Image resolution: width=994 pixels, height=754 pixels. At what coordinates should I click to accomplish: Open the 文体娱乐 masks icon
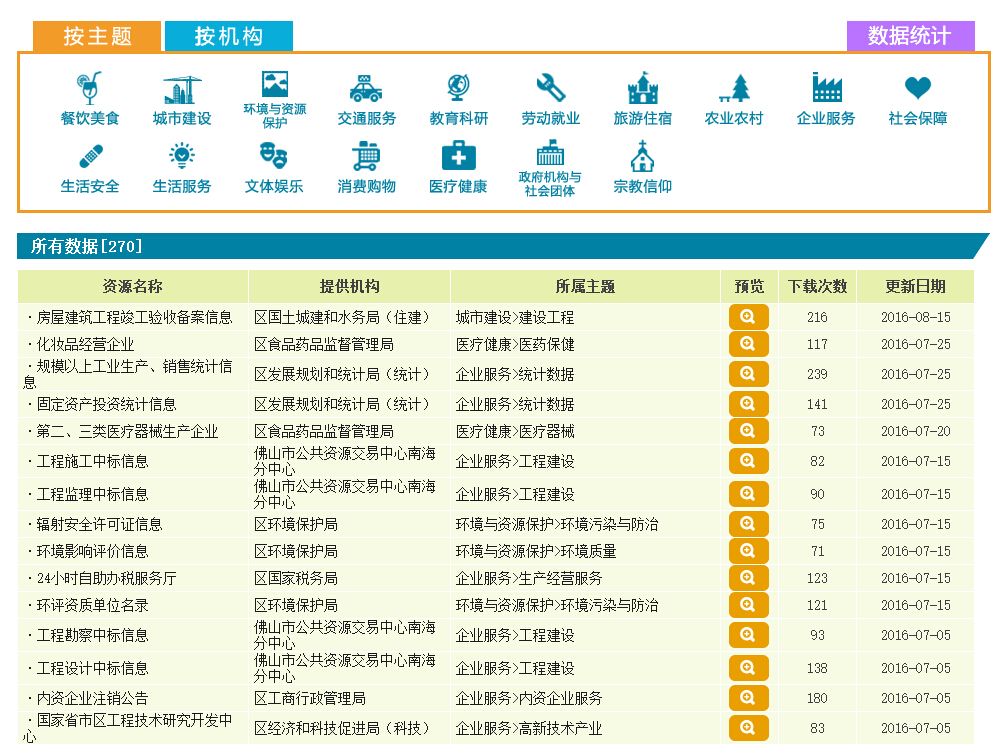point(274,156)
